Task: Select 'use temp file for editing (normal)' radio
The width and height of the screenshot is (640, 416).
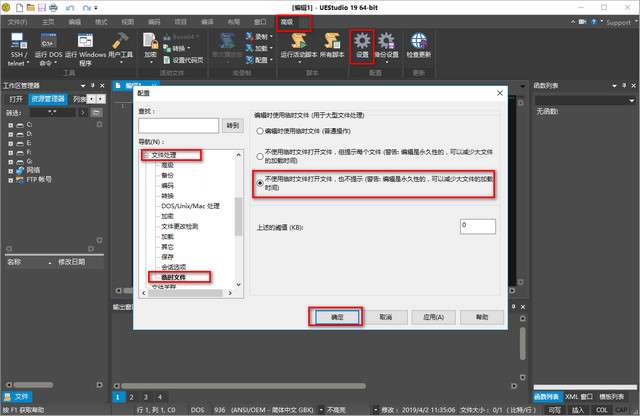Action: 260,131
